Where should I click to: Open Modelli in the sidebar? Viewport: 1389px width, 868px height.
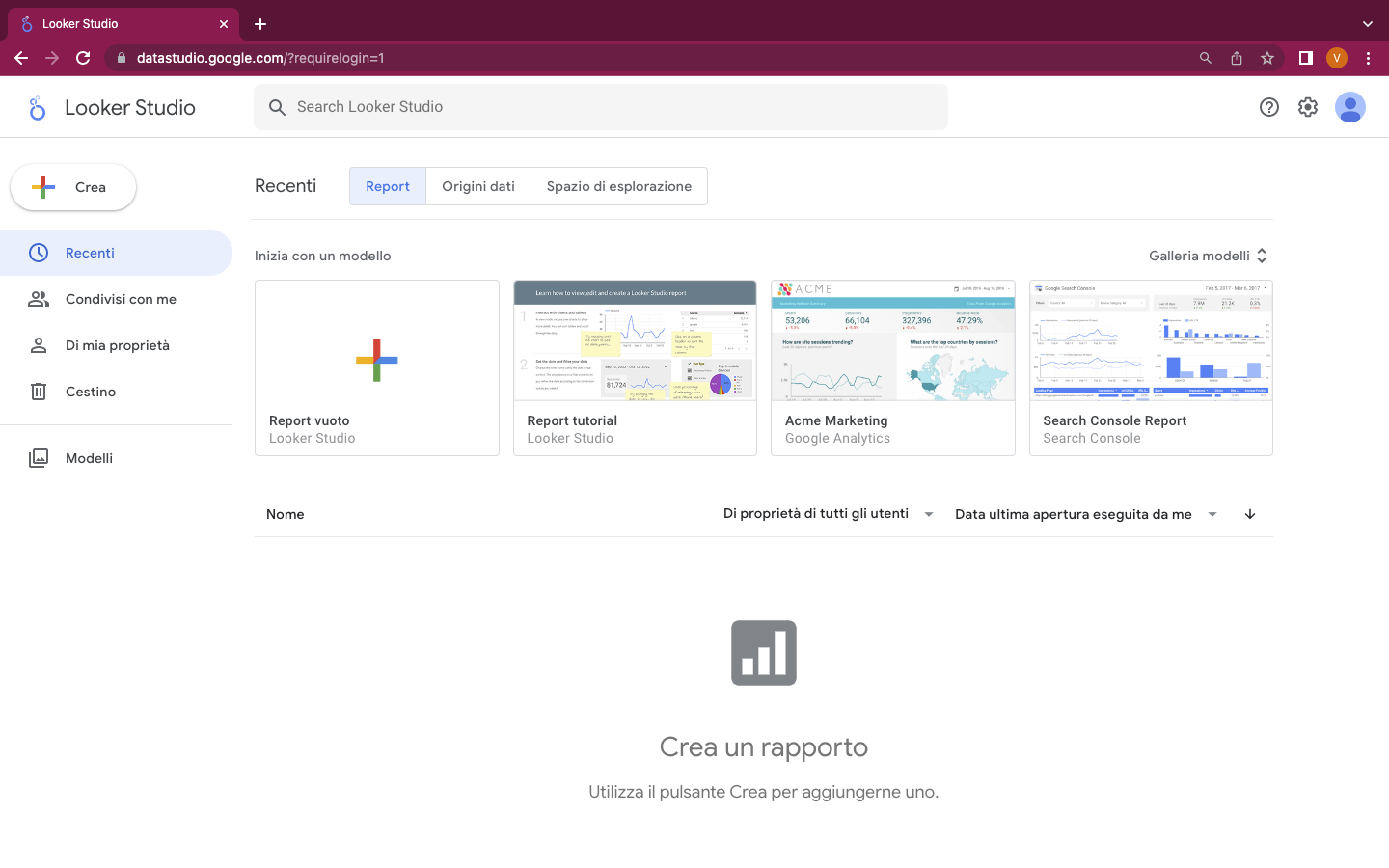(89, 458)
